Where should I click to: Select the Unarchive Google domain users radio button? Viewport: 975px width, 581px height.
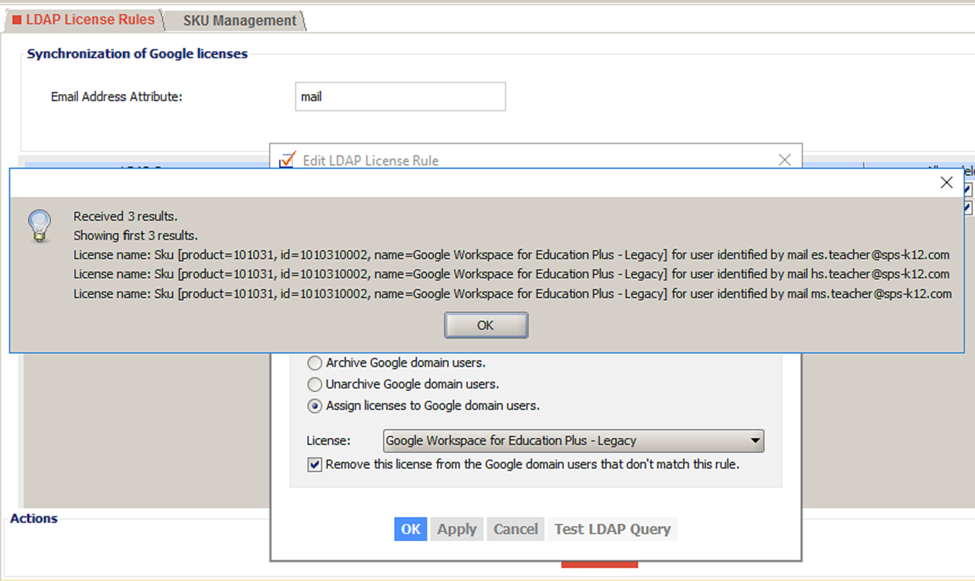click(315, 384)
